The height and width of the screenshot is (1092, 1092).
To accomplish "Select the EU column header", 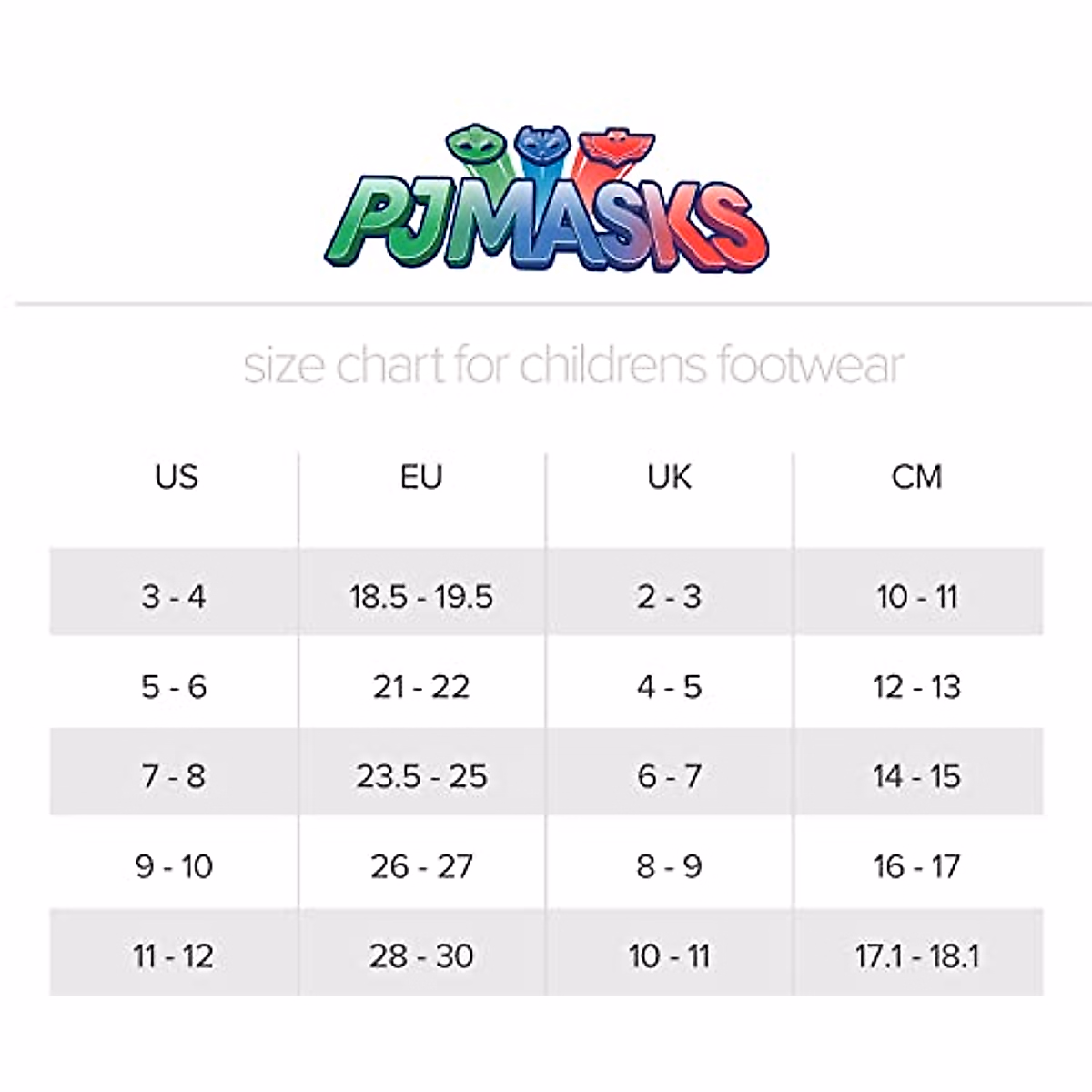I will (x=421, y=476).
